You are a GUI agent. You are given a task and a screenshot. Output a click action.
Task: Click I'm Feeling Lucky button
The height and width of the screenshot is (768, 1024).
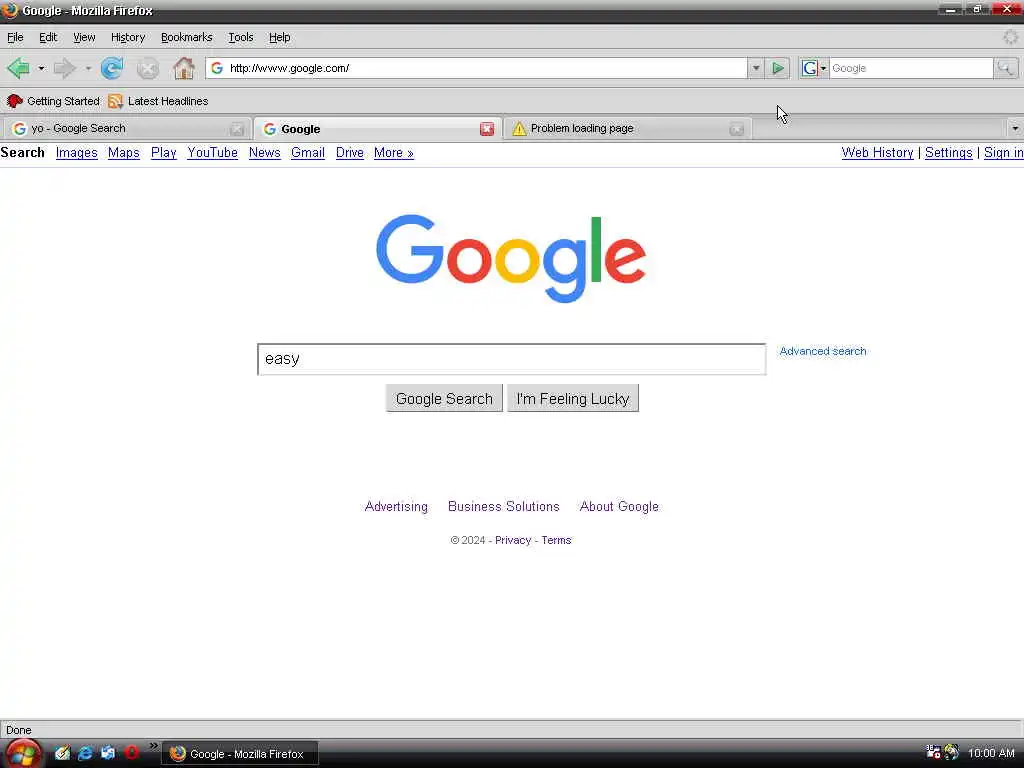tap(573, 398)
